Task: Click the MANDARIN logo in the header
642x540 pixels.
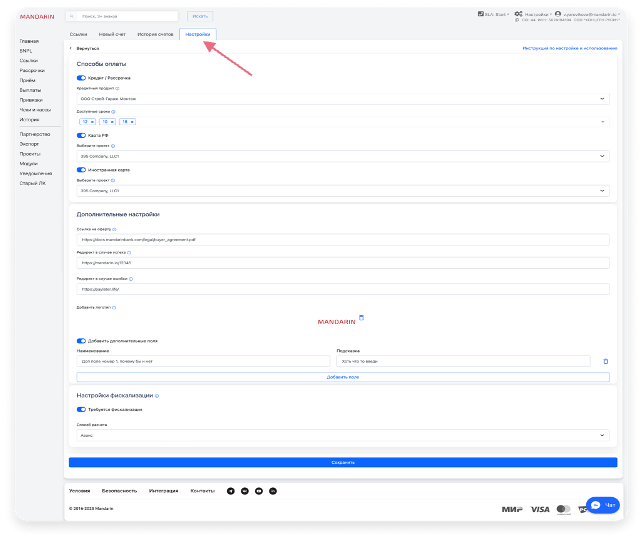Action: click(x=36, y=17)
